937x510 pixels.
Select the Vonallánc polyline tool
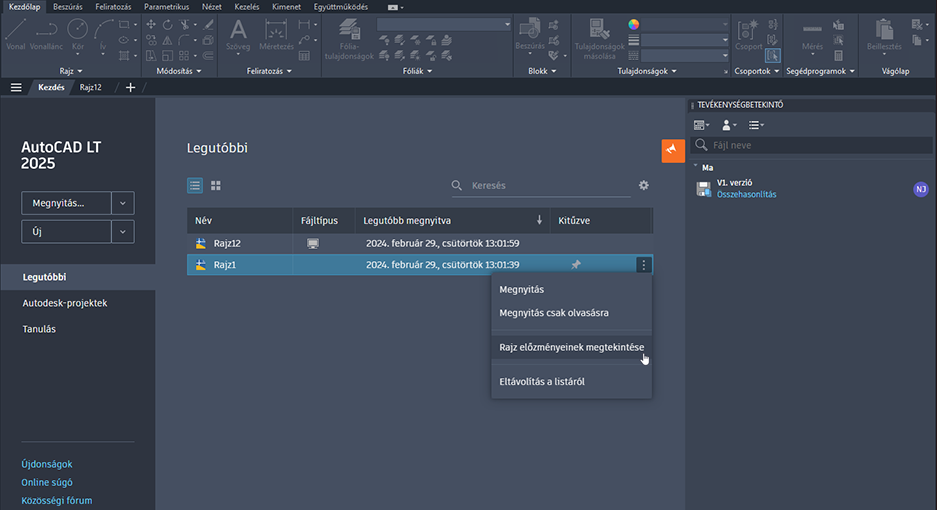[x=46, y=34]
